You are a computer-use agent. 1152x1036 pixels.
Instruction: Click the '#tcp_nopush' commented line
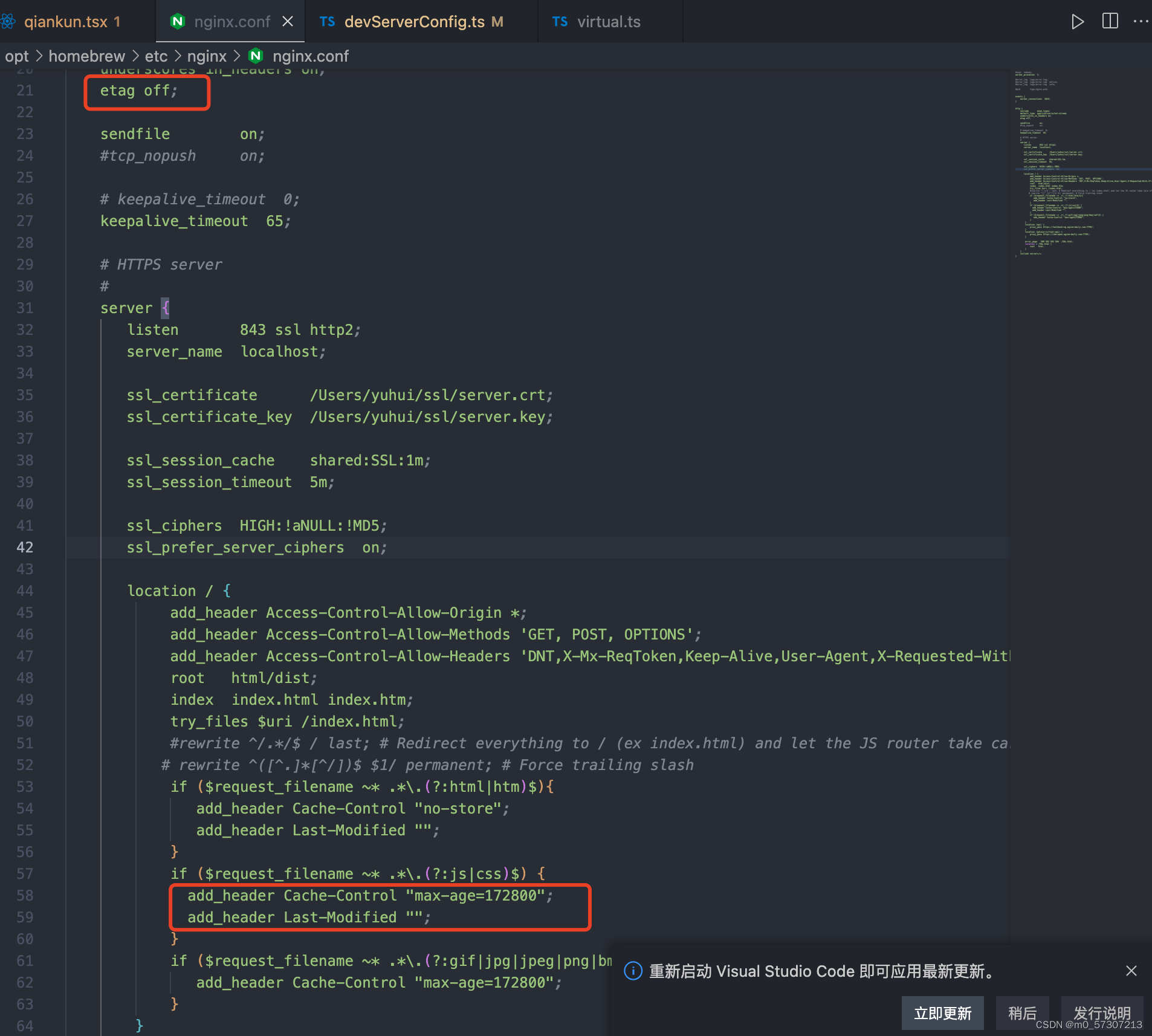coord(183,156)
